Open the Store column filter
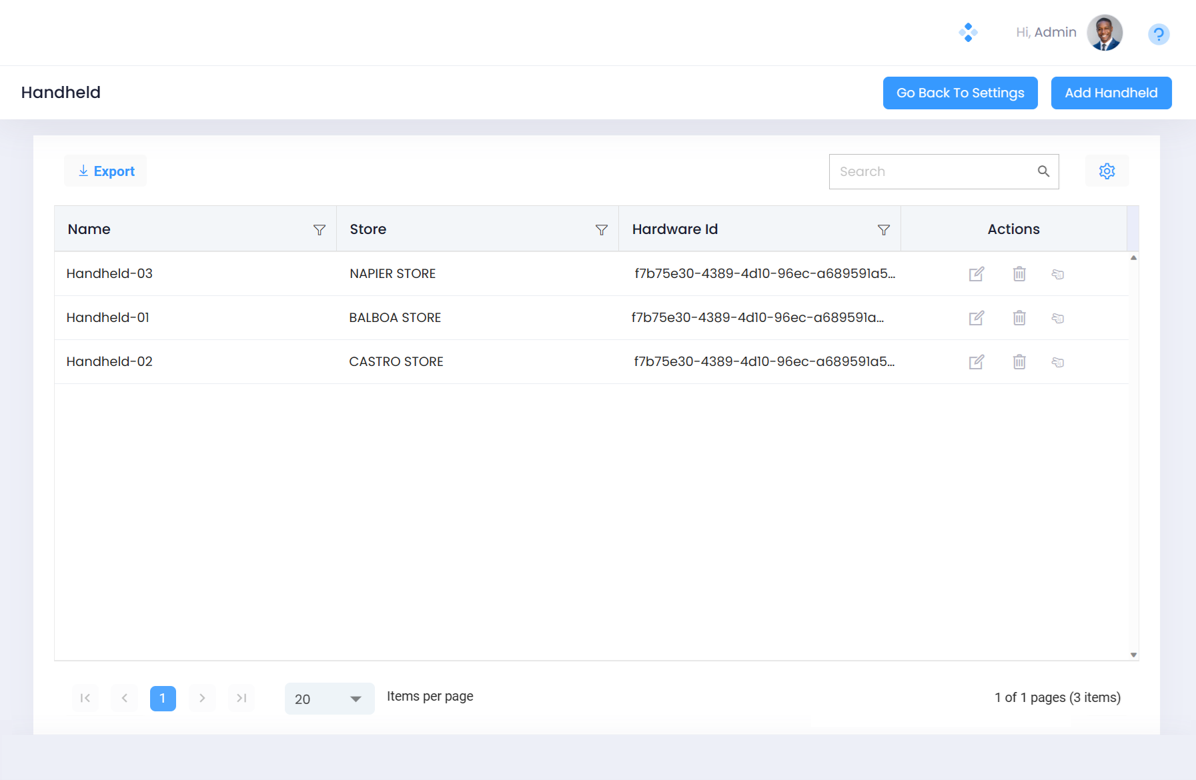 (601, 230)
